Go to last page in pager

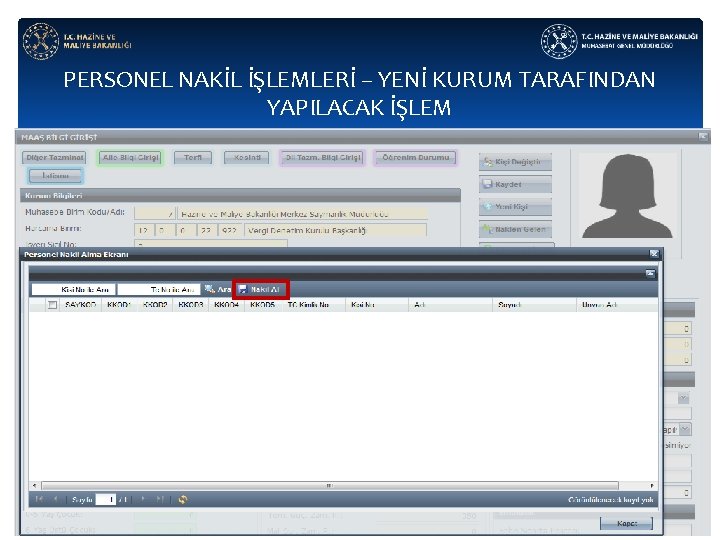pyautogui.click(x=159, y=499)
